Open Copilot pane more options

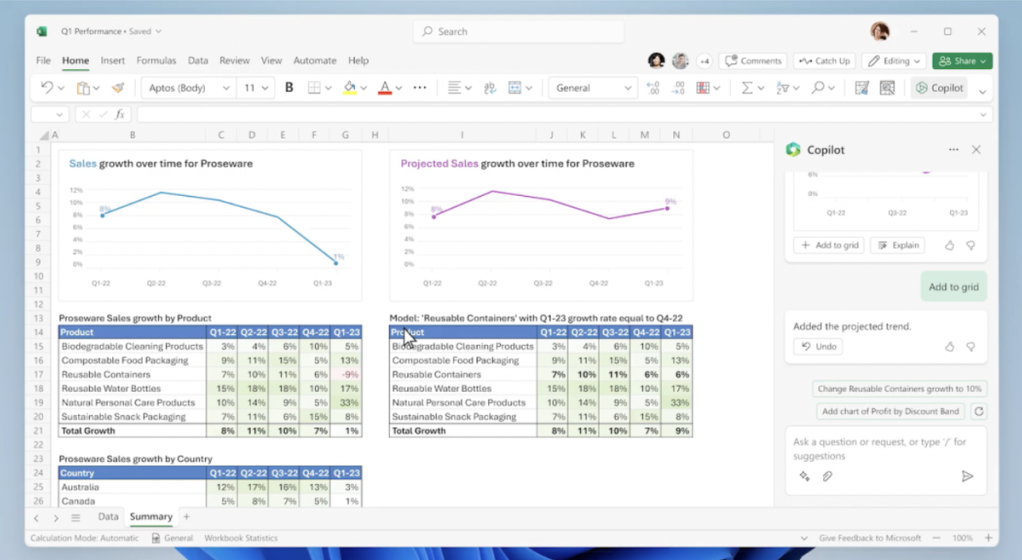pyautogui.click(x=954, y=149)
